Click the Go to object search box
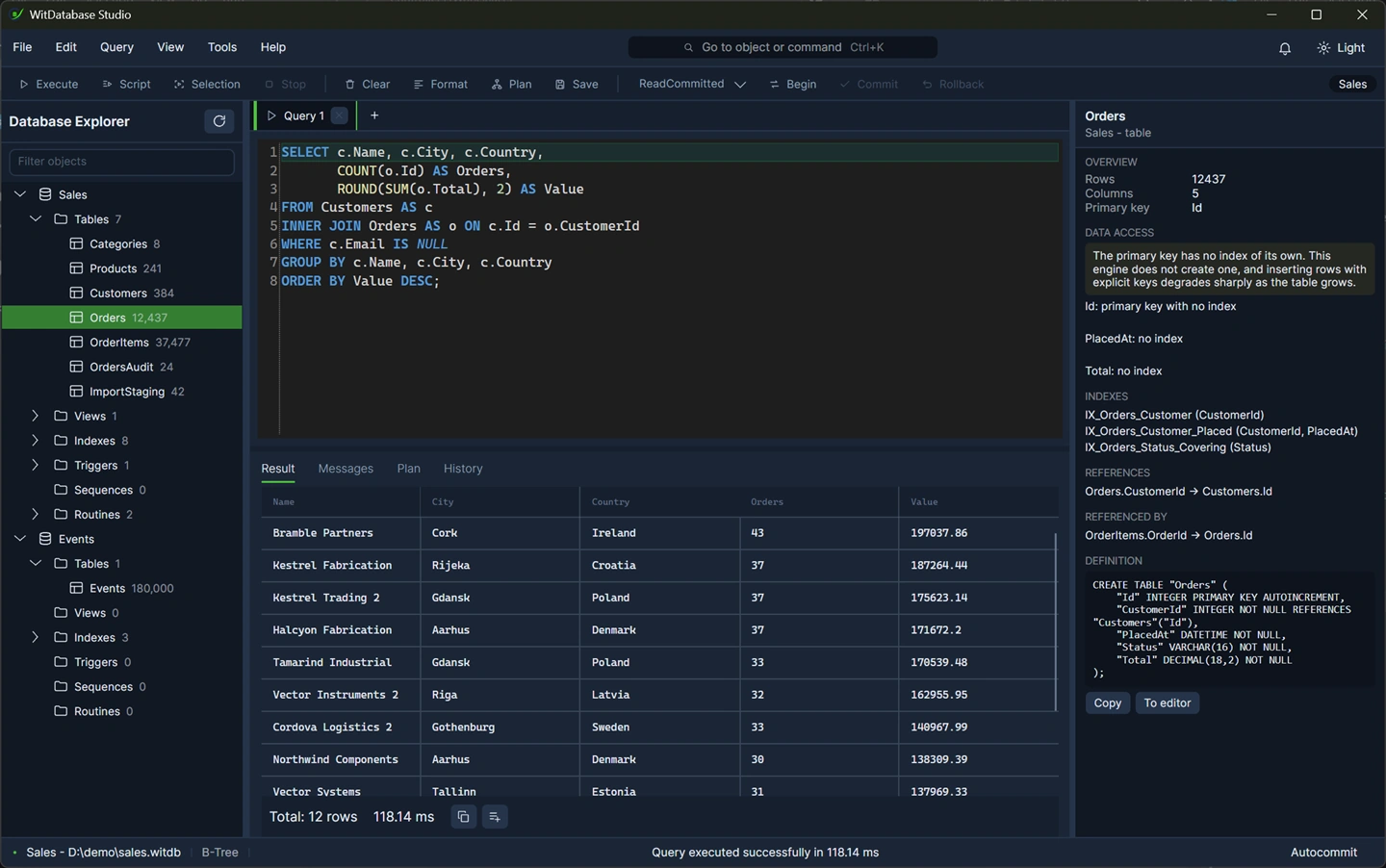Image resolution: width=1386 pixels, height=868 pixels. click(783, 47)
